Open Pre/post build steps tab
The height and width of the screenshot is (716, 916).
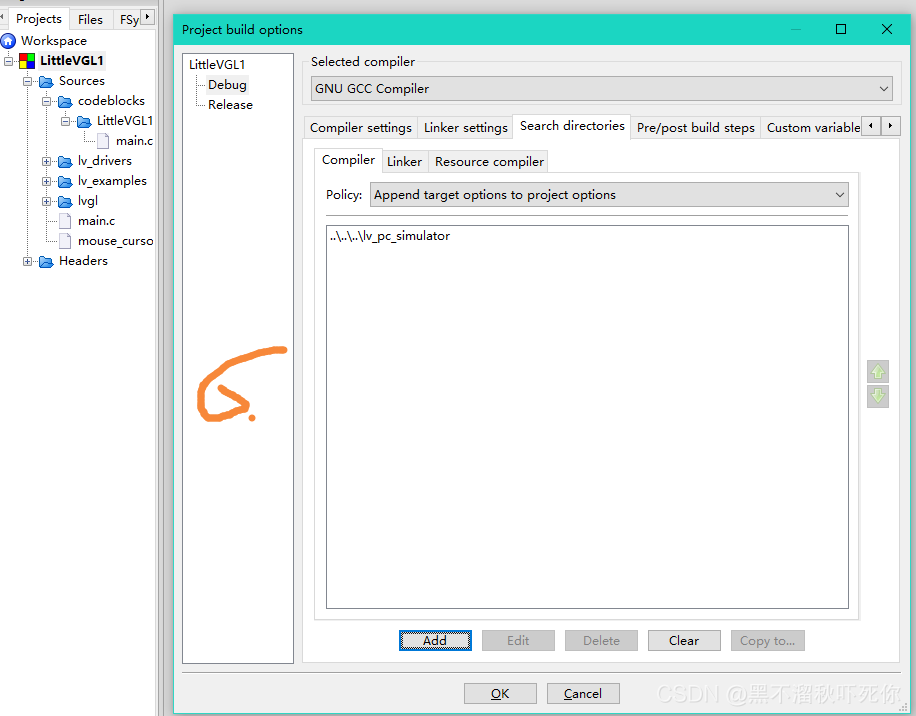tap(695, 128)
